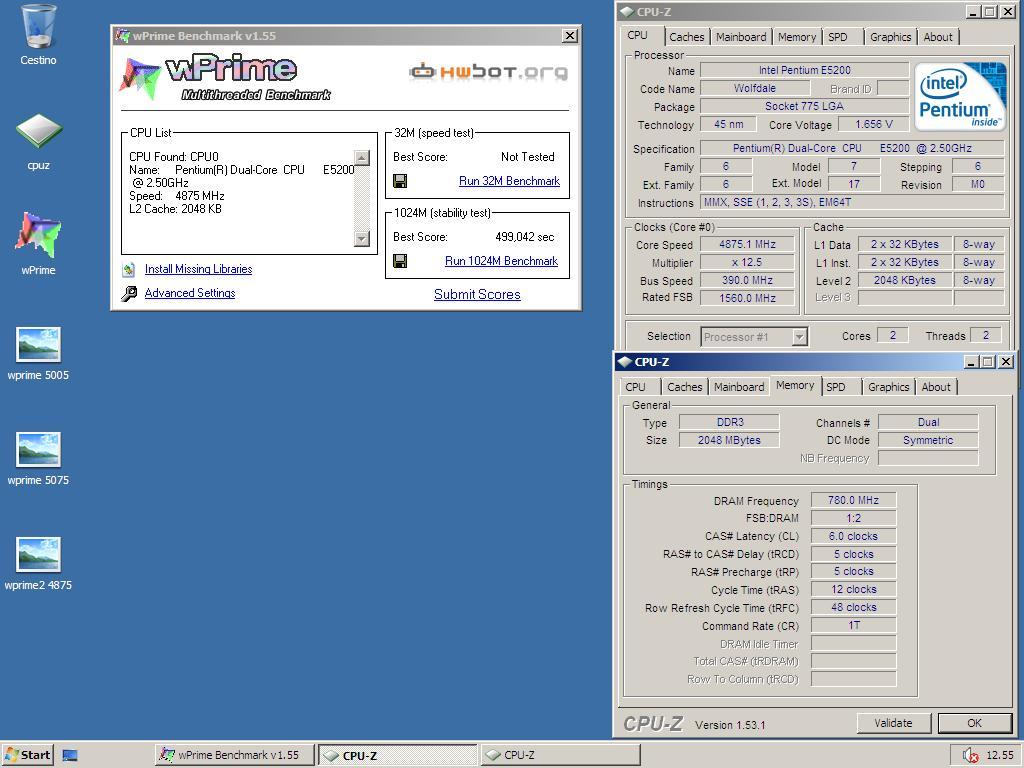Select the 'wprime 5005' image file icon
Image resolution: width=1024 pixels, height=768 pixels.
(x=39, y=345)
